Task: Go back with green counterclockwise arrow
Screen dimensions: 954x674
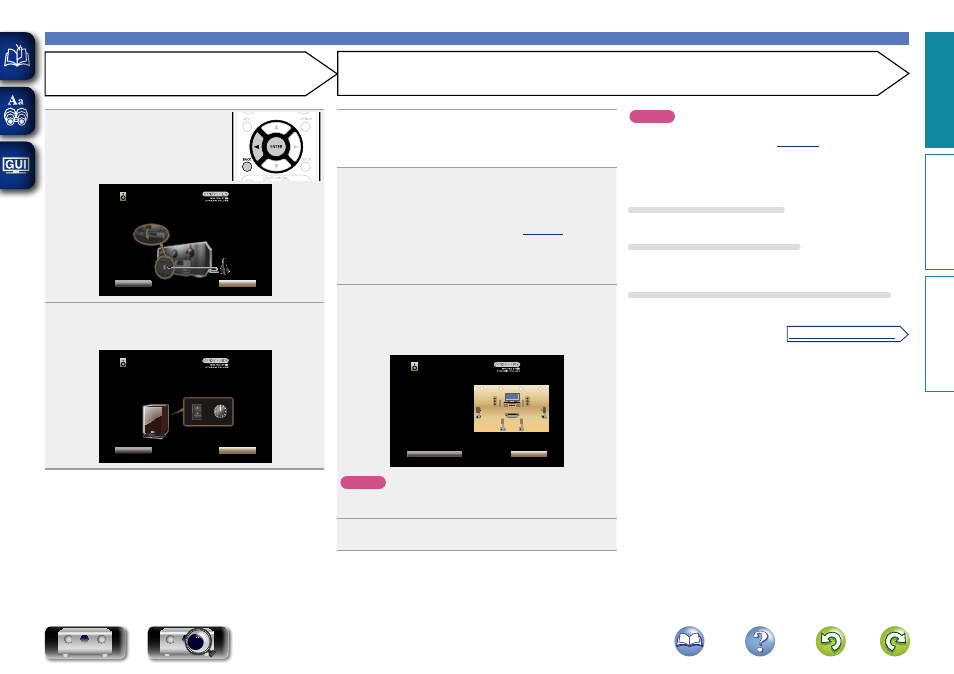Action: (830, 641)
